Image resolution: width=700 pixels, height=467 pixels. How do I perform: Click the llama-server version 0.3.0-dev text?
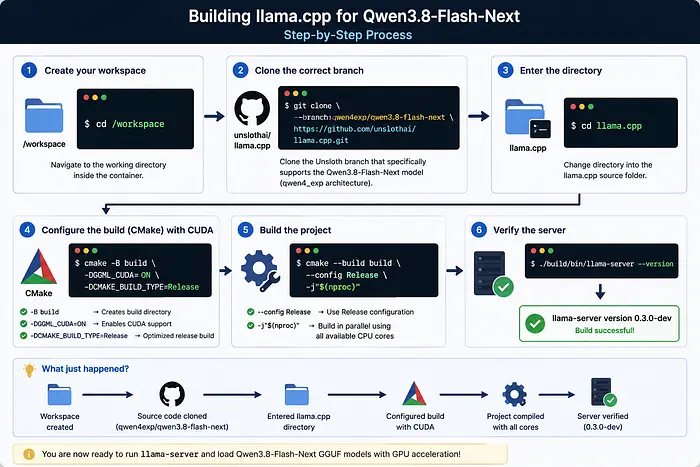click(x=612, y=318)
